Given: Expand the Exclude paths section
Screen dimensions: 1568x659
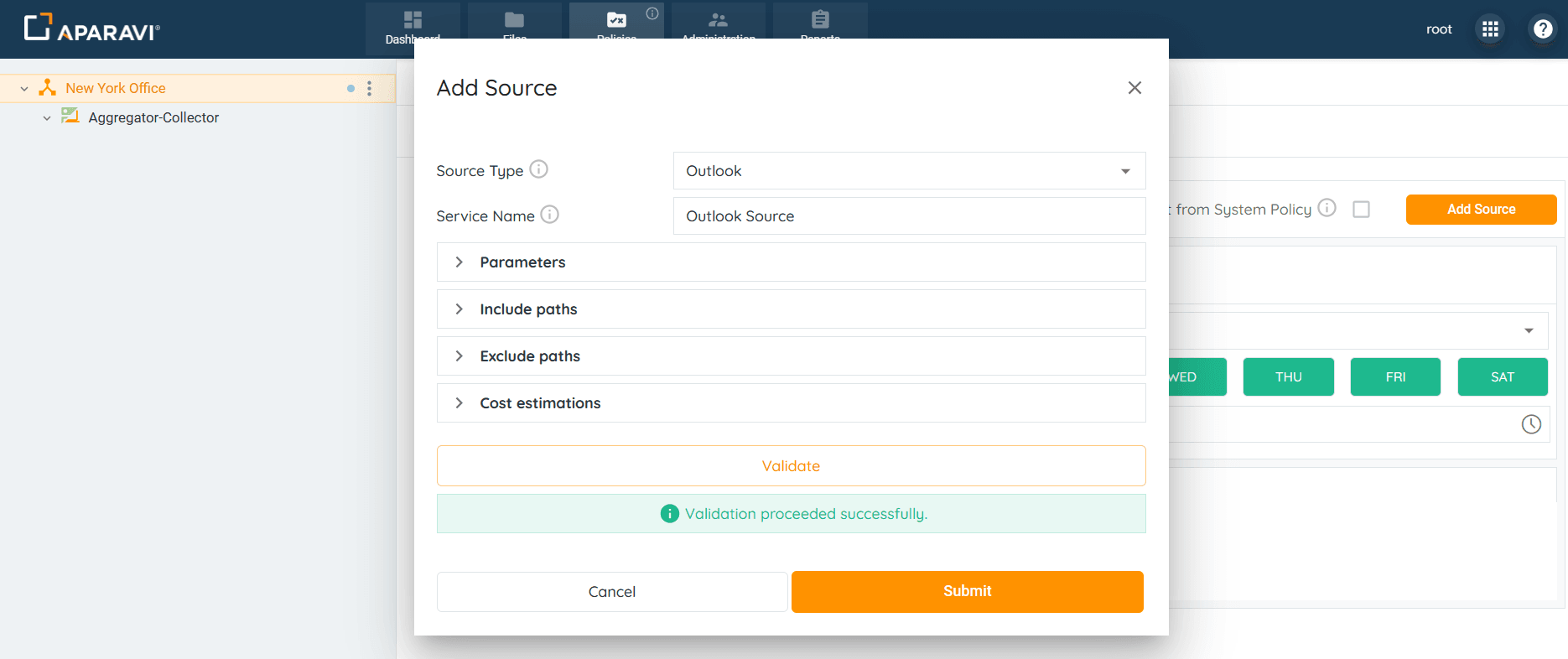Looking at the screenshot, I should pyautogui.click(x=791, y=356).
